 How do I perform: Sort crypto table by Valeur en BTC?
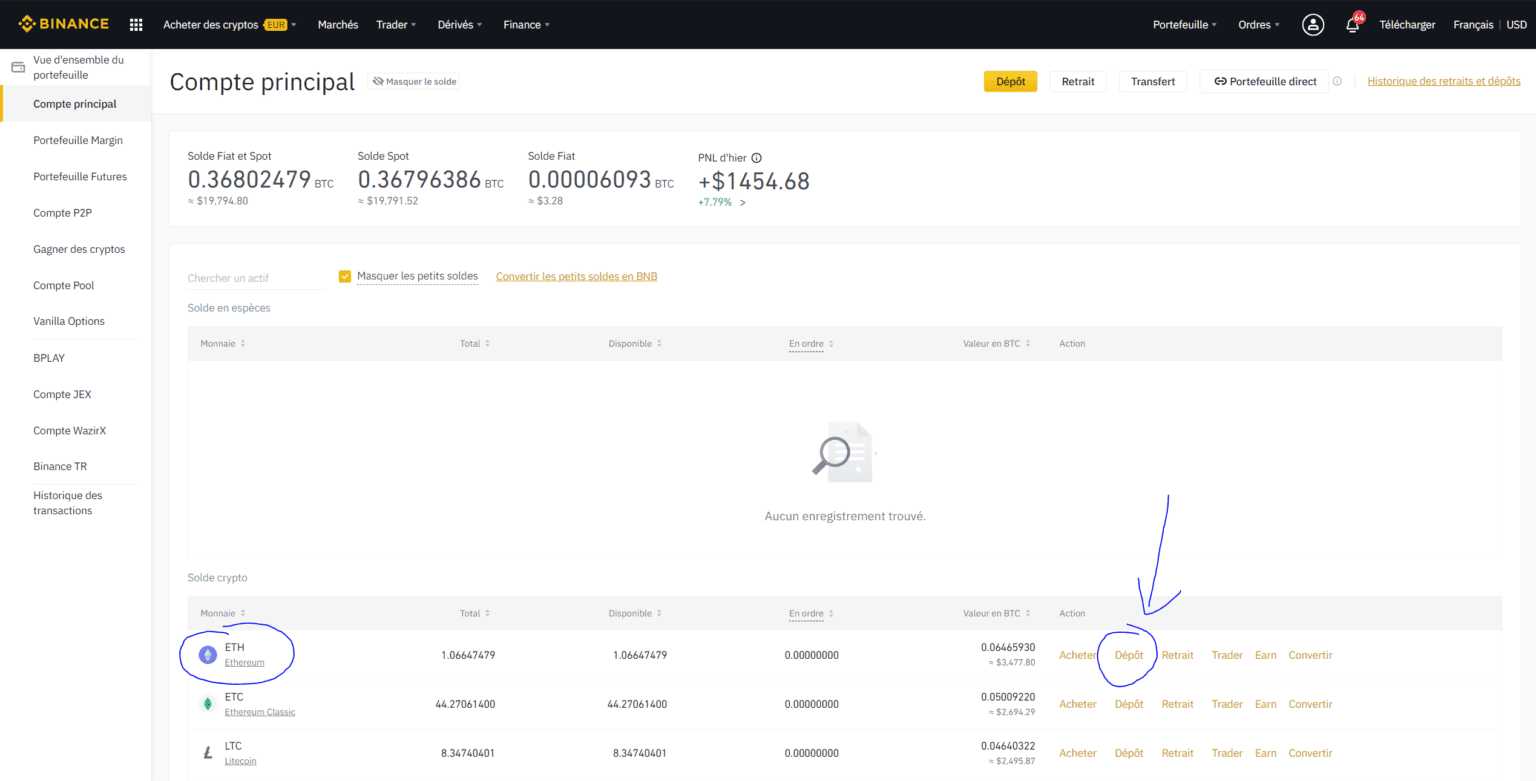point(1028,613)
